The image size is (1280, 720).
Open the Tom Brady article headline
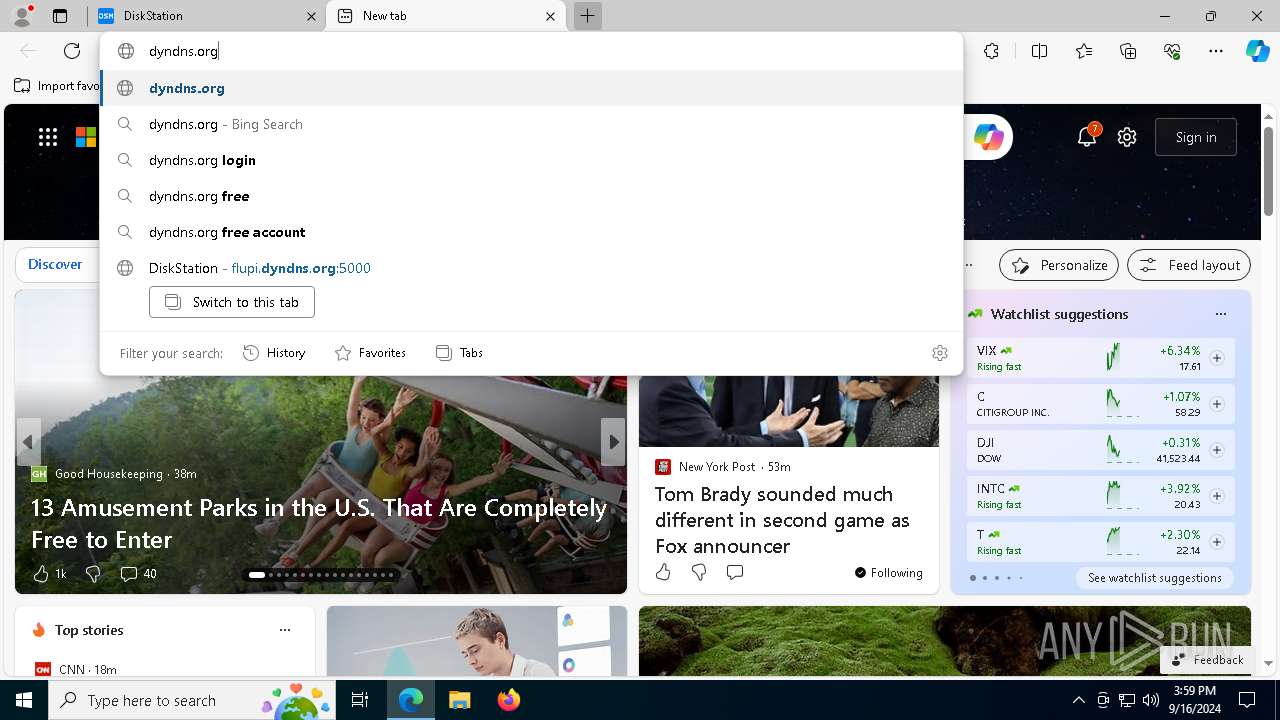click(783, 520)
